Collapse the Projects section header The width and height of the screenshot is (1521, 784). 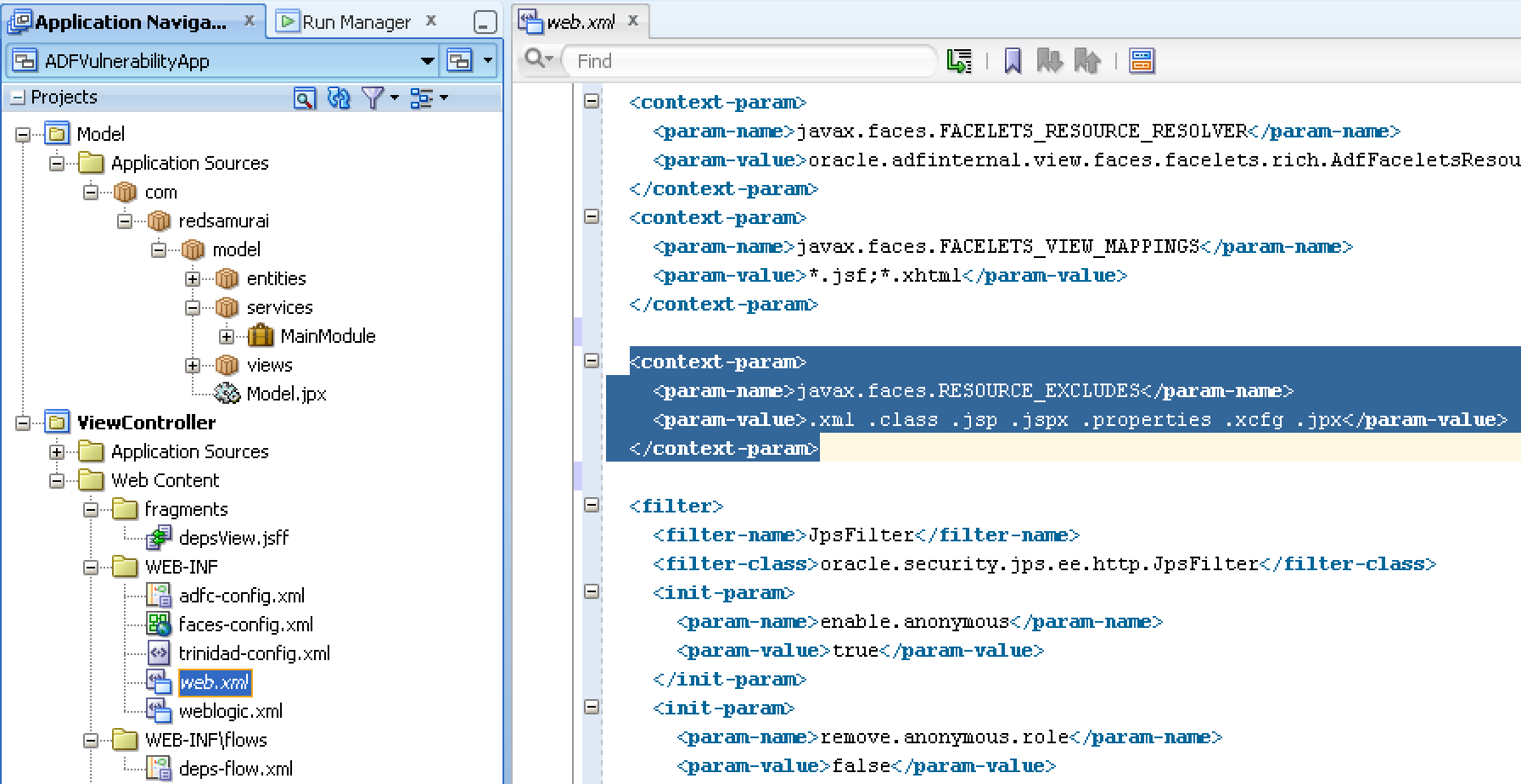17,98
